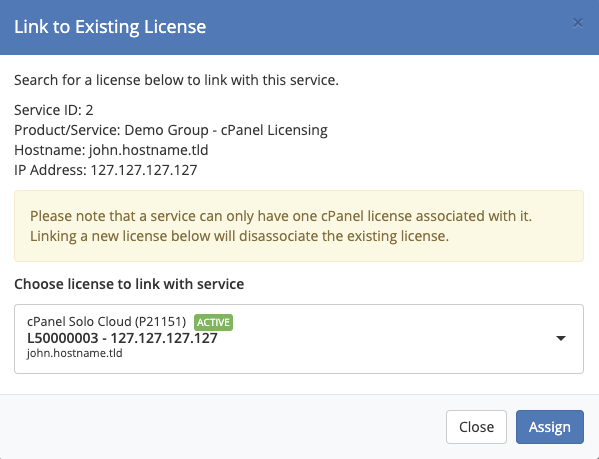Click the 'Please note that a service' warning
This screenshot has width=599, height=459.
pos(281,216)
